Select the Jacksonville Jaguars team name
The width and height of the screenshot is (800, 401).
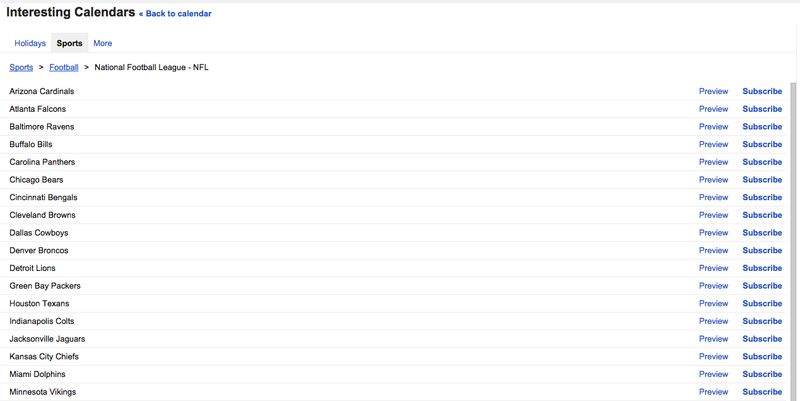click(x=47, y=339)
